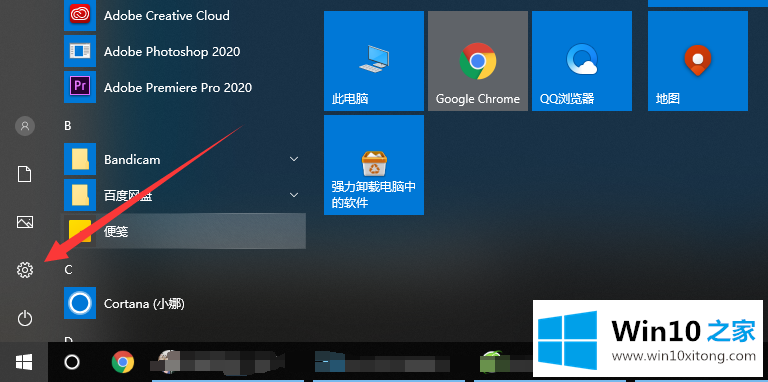
Task: Click the Bandicam folder icon
Action: 80,159
